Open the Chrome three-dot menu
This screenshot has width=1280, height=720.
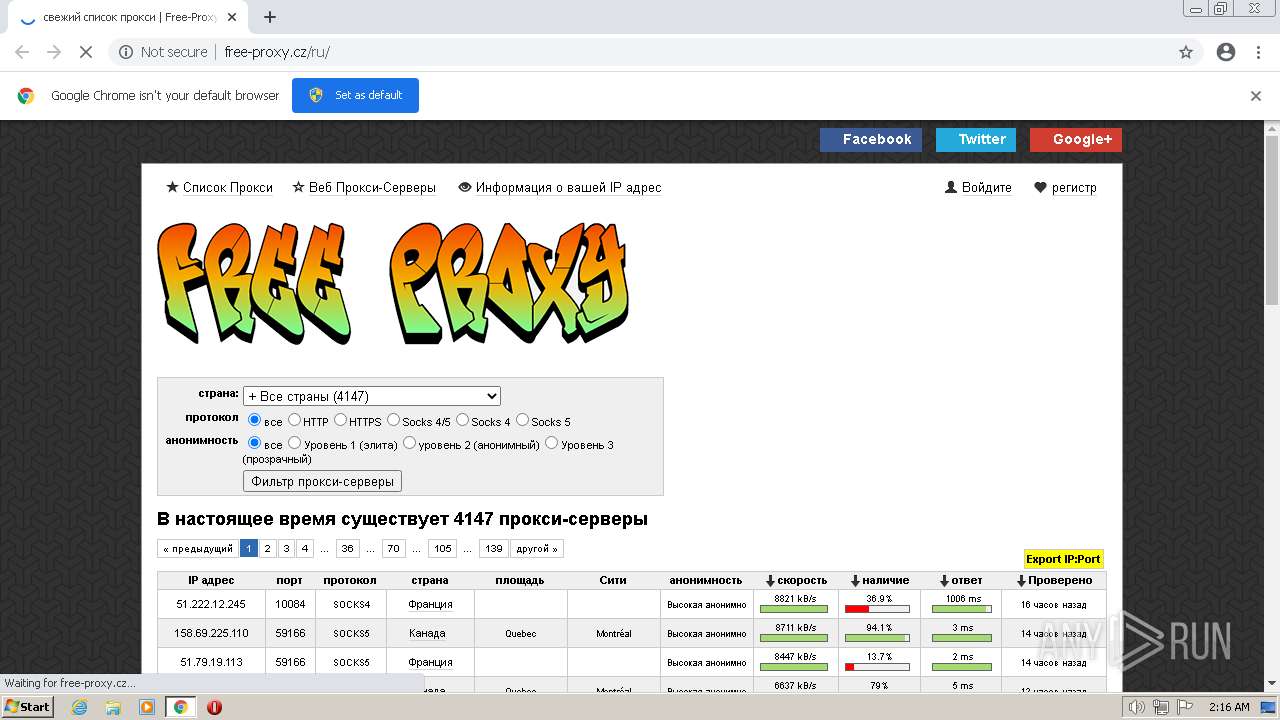pos(1258,52)
